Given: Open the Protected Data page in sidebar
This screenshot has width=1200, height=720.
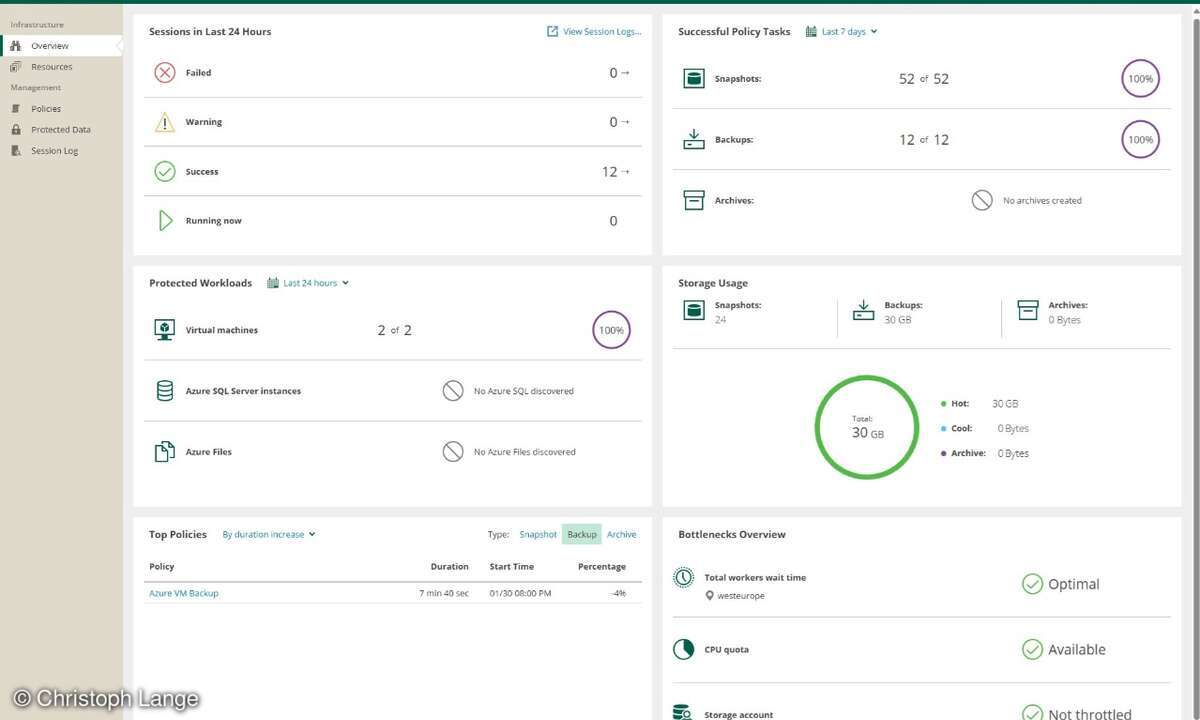Looking at the screenshot, I should [x=62, y=130].
